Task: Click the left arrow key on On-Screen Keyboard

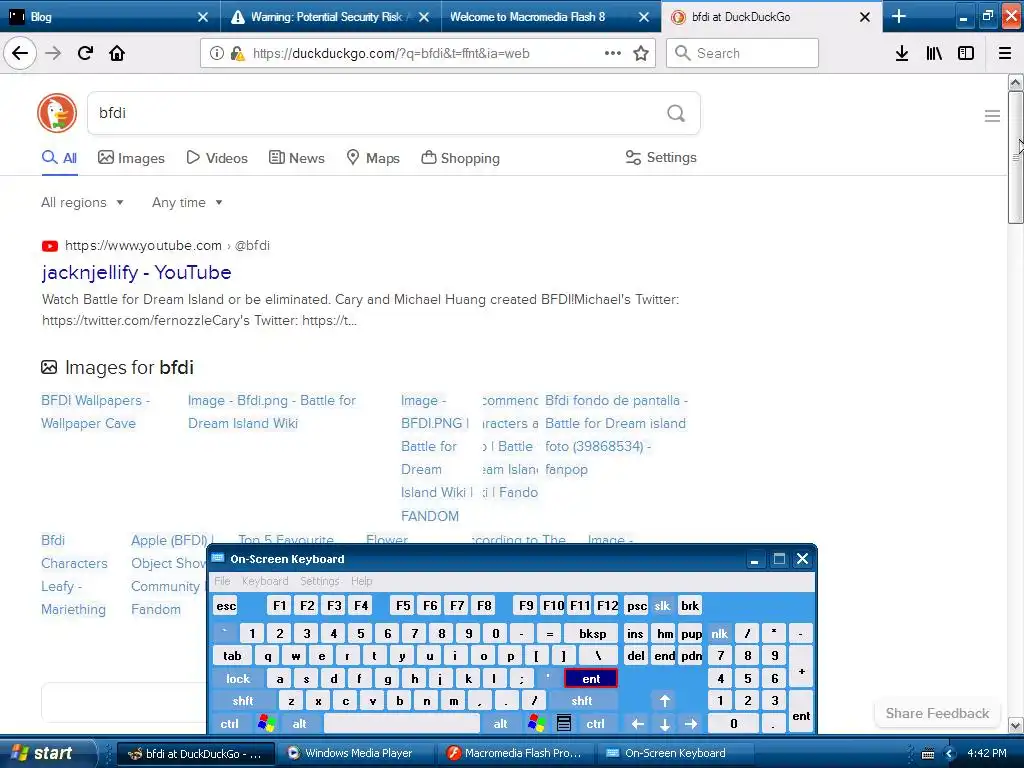Action: 638,724
